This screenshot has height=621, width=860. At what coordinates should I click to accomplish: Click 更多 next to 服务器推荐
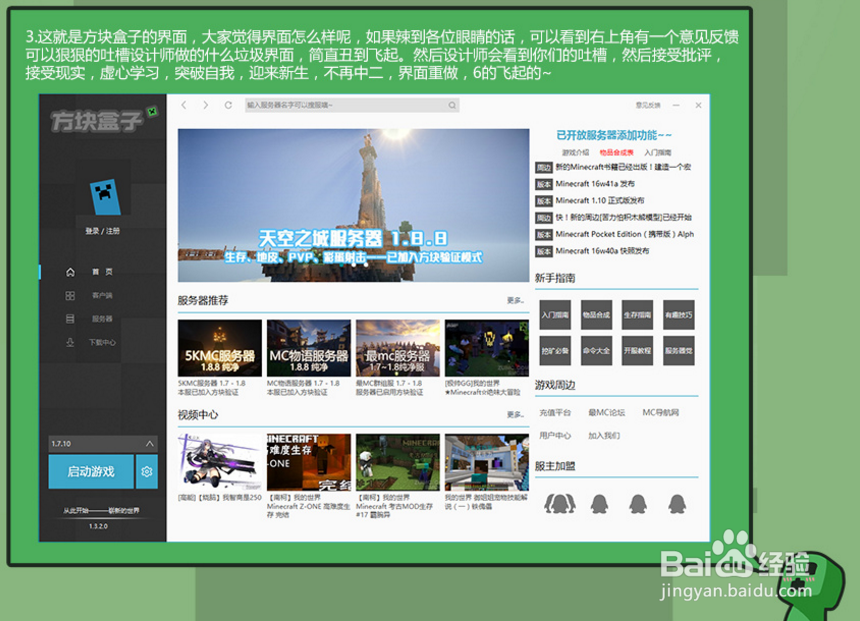pos(516,301)
